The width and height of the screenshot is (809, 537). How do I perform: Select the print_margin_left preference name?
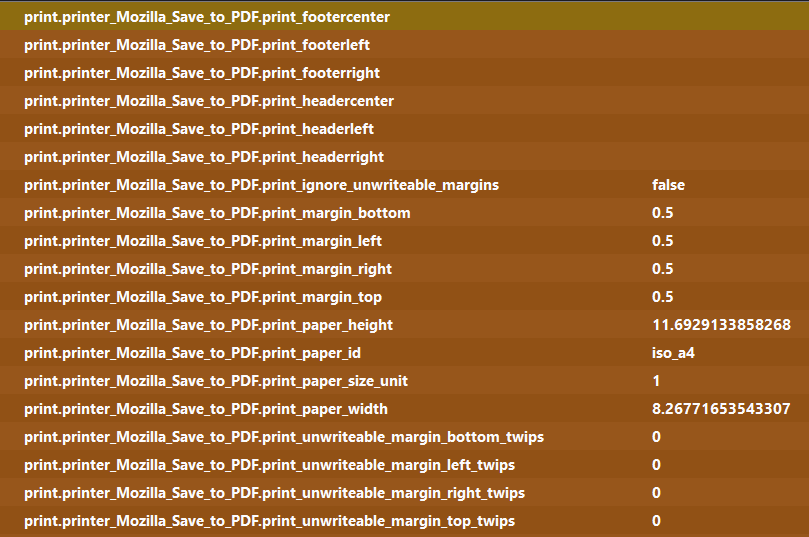203,241
